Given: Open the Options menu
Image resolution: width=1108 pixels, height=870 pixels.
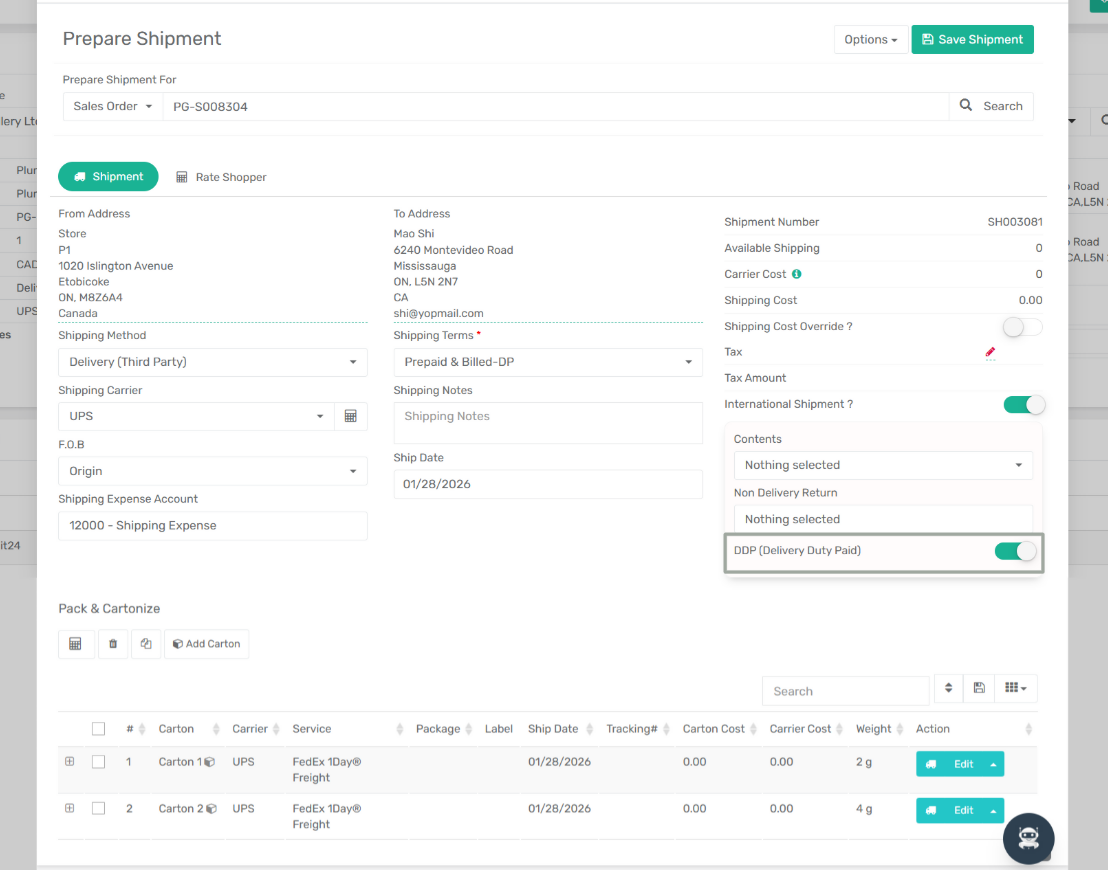Looking at the screenshot, I should 870,39.
